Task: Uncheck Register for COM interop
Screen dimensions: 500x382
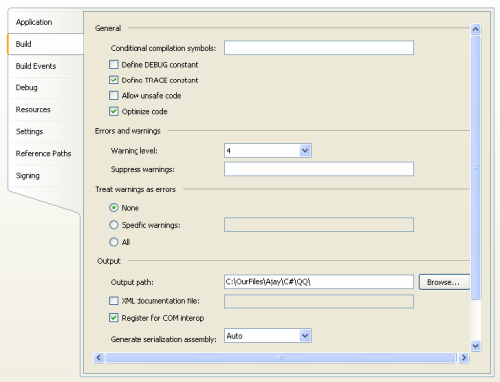Action: point(114,318)
